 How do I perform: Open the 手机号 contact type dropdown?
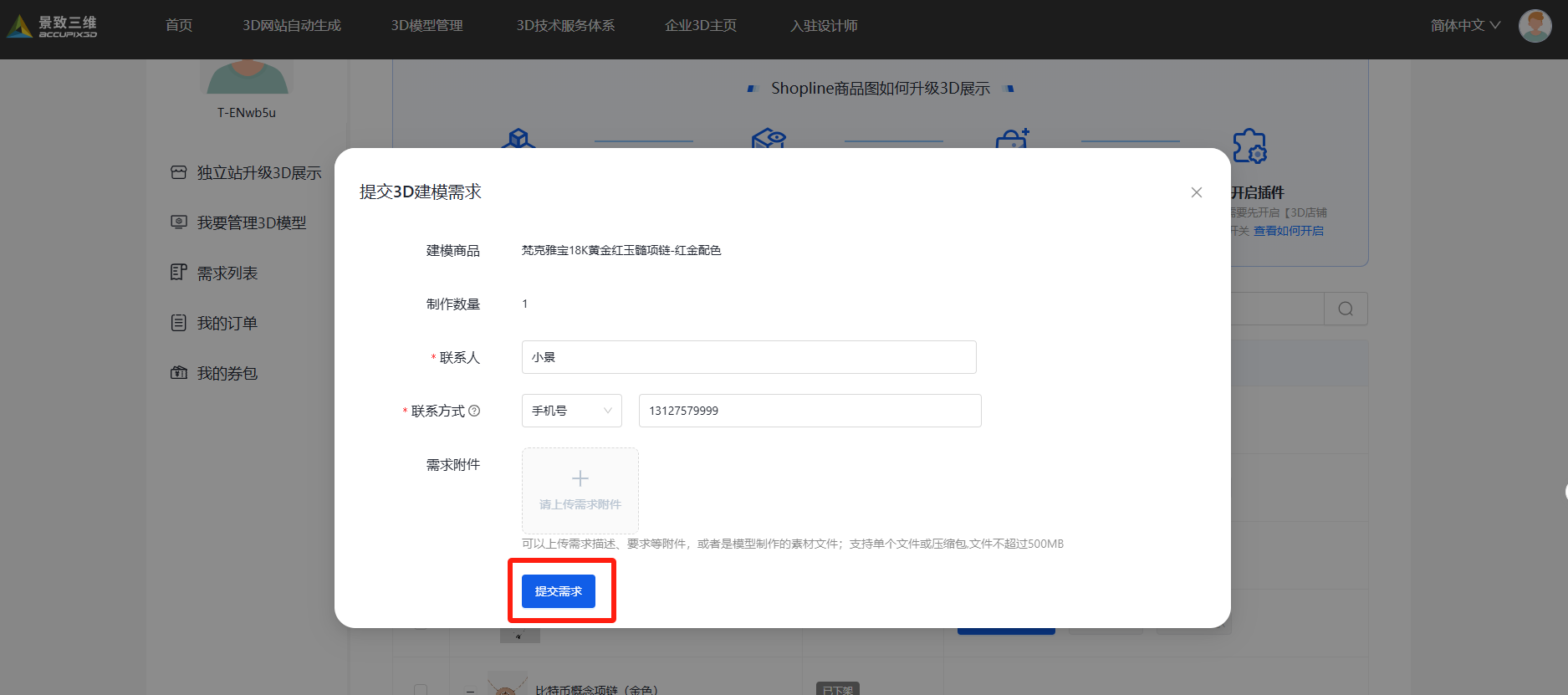(x=572, y=411)
